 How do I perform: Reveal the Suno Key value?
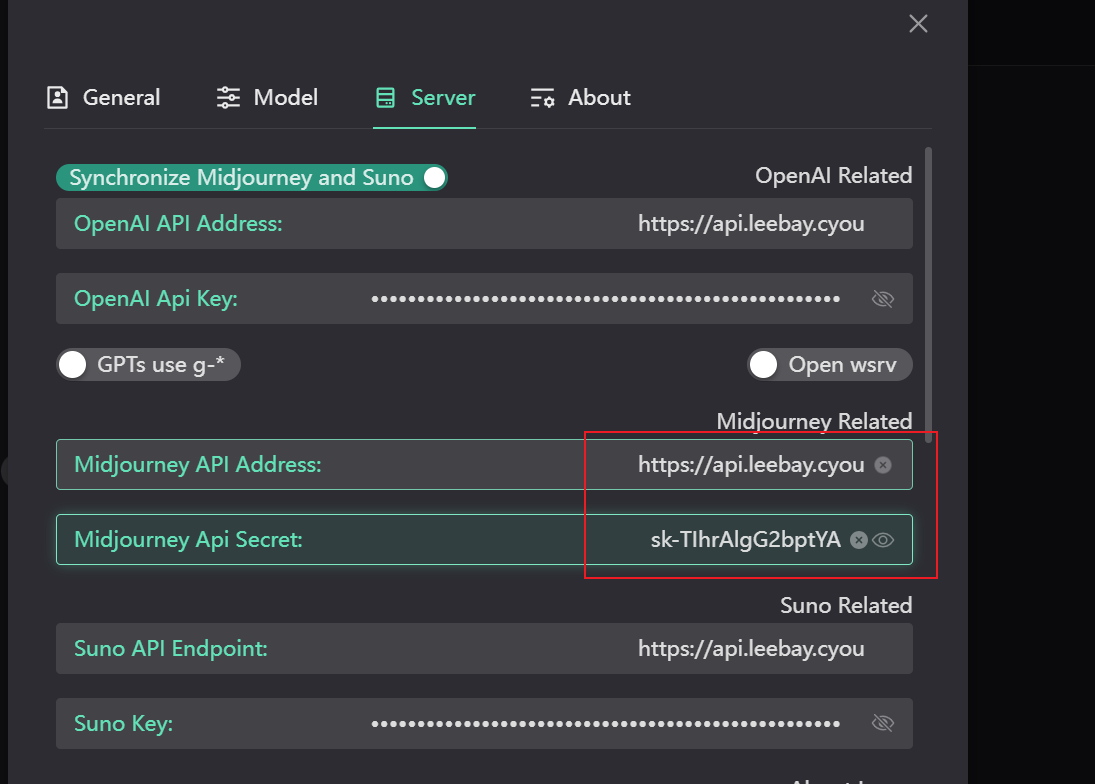(x=882, y=723)
